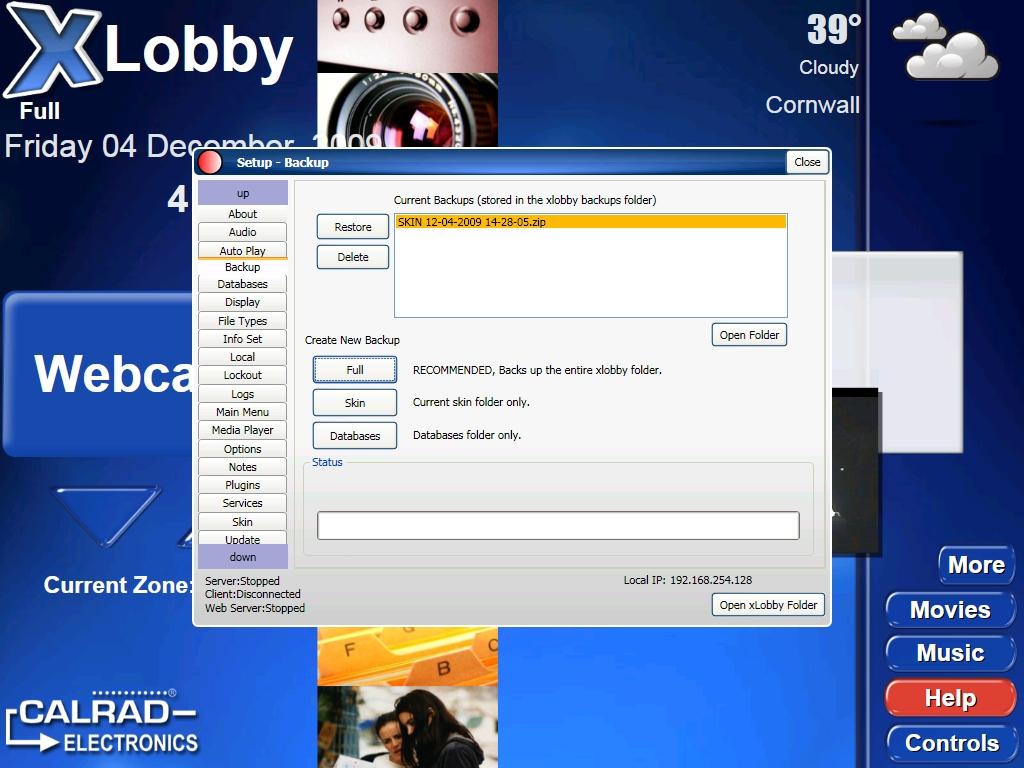Create a Databases-only backup
Image resolution: width=1024 pixels, height=768 pixels.
pyautogui.click(x=355, y=436)
